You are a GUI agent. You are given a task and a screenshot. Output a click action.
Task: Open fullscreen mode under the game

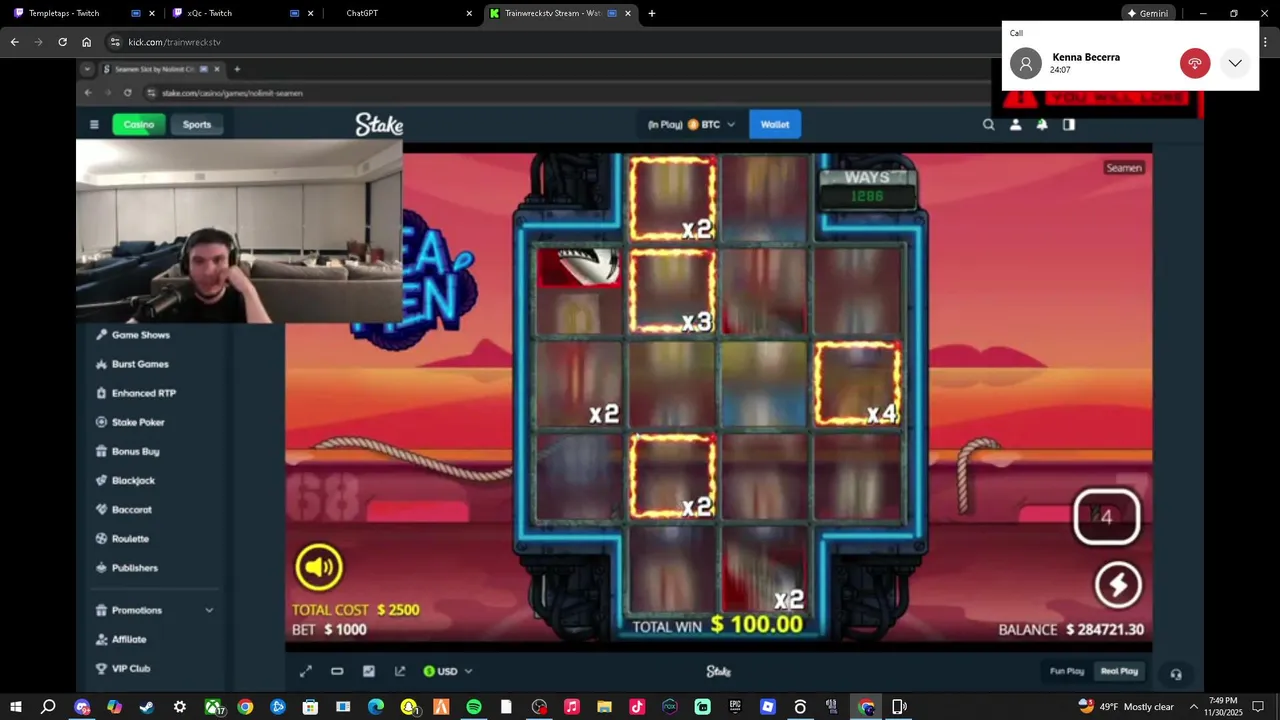pos(306,671)
